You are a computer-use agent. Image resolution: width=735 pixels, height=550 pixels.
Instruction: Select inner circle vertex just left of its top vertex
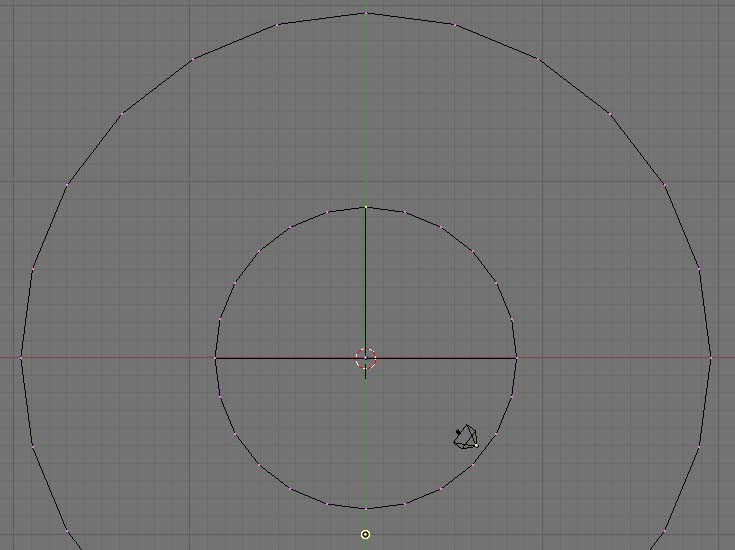(x=327, y=212)
